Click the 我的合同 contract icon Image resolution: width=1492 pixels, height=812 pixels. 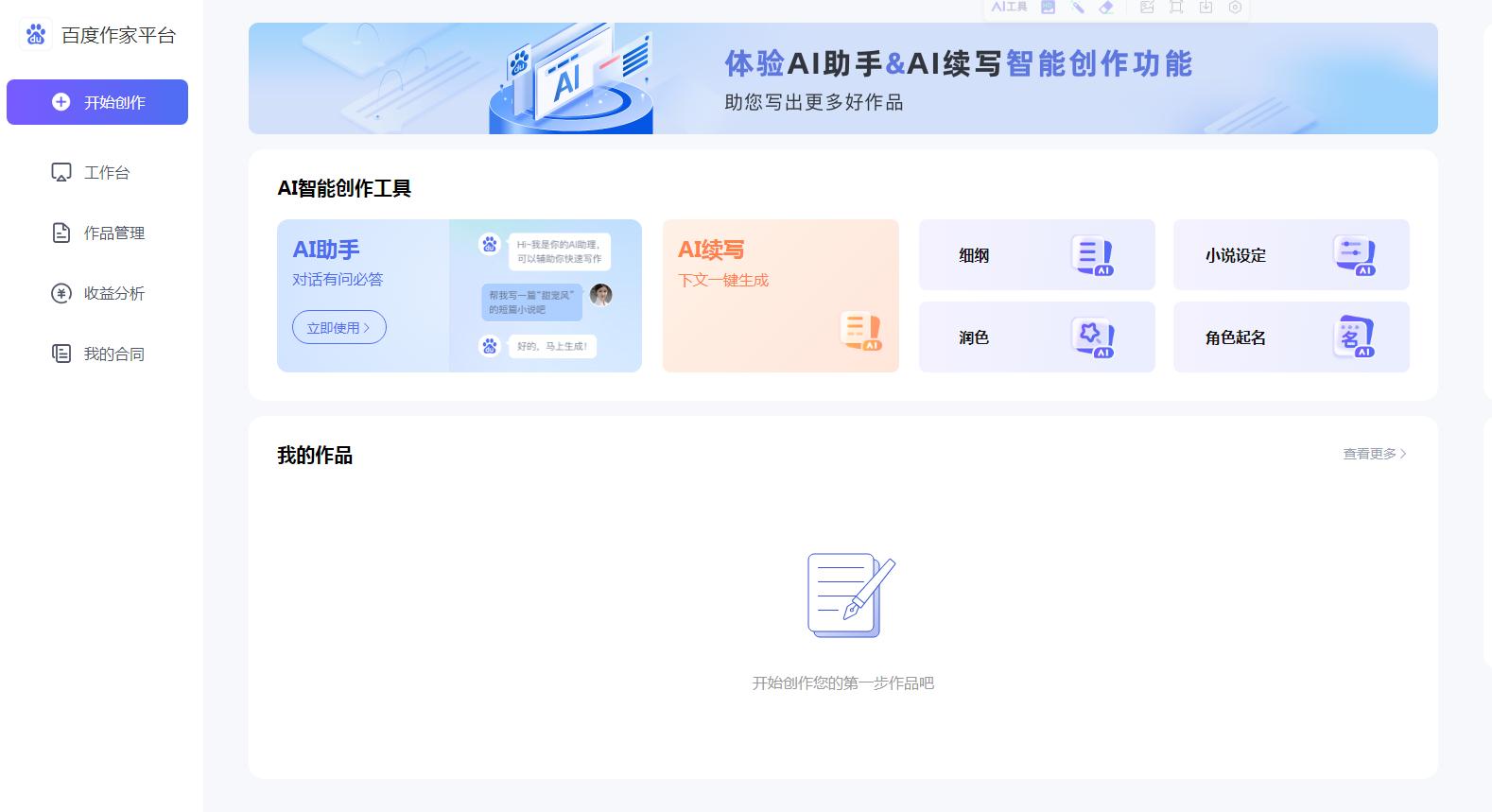[x=61, y=354]
